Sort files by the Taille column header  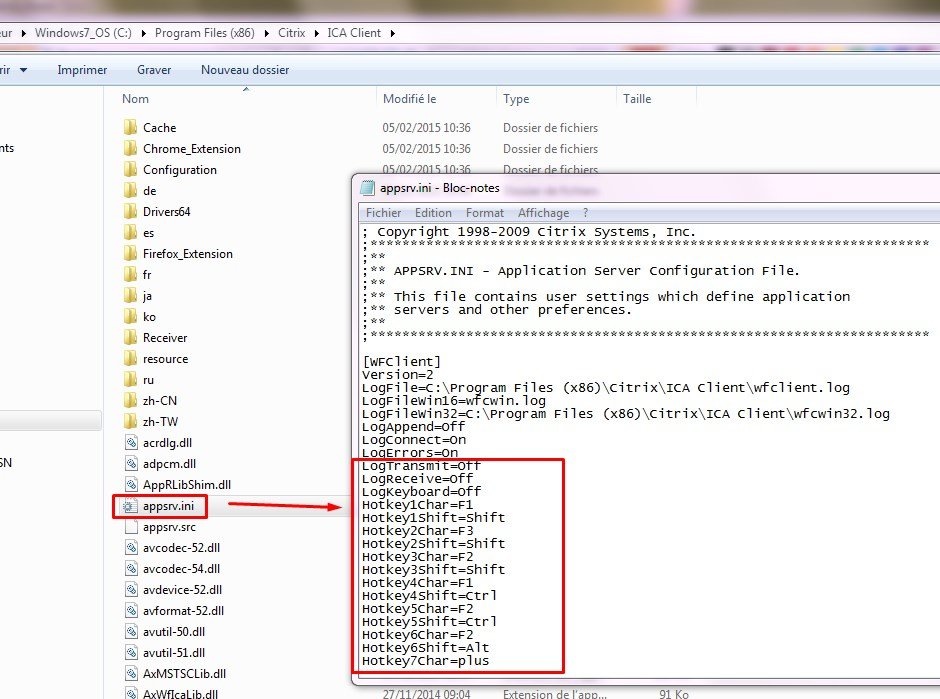637,99
